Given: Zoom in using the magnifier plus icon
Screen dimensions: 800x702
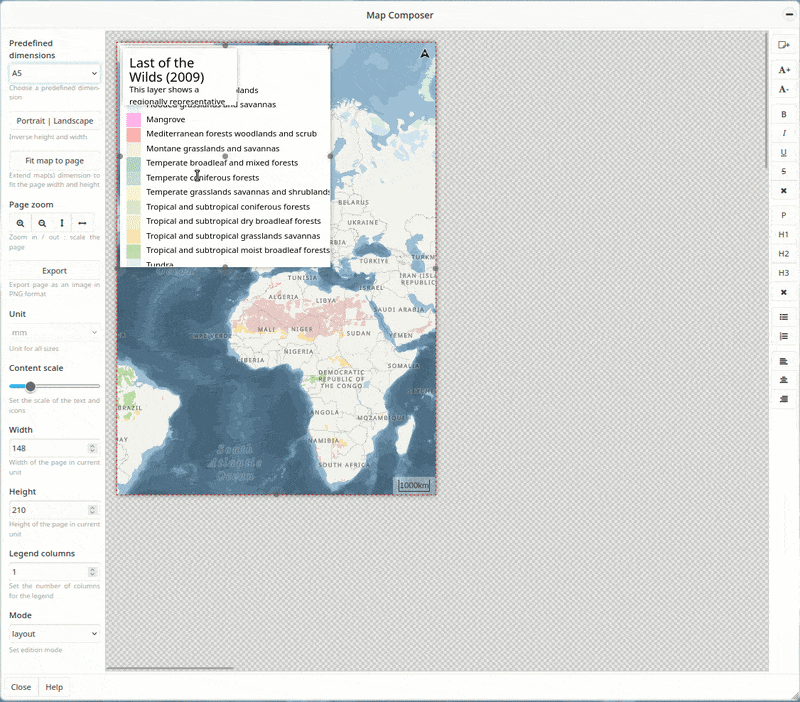Looking at the screenshot, I should click(x=21, y=223).
